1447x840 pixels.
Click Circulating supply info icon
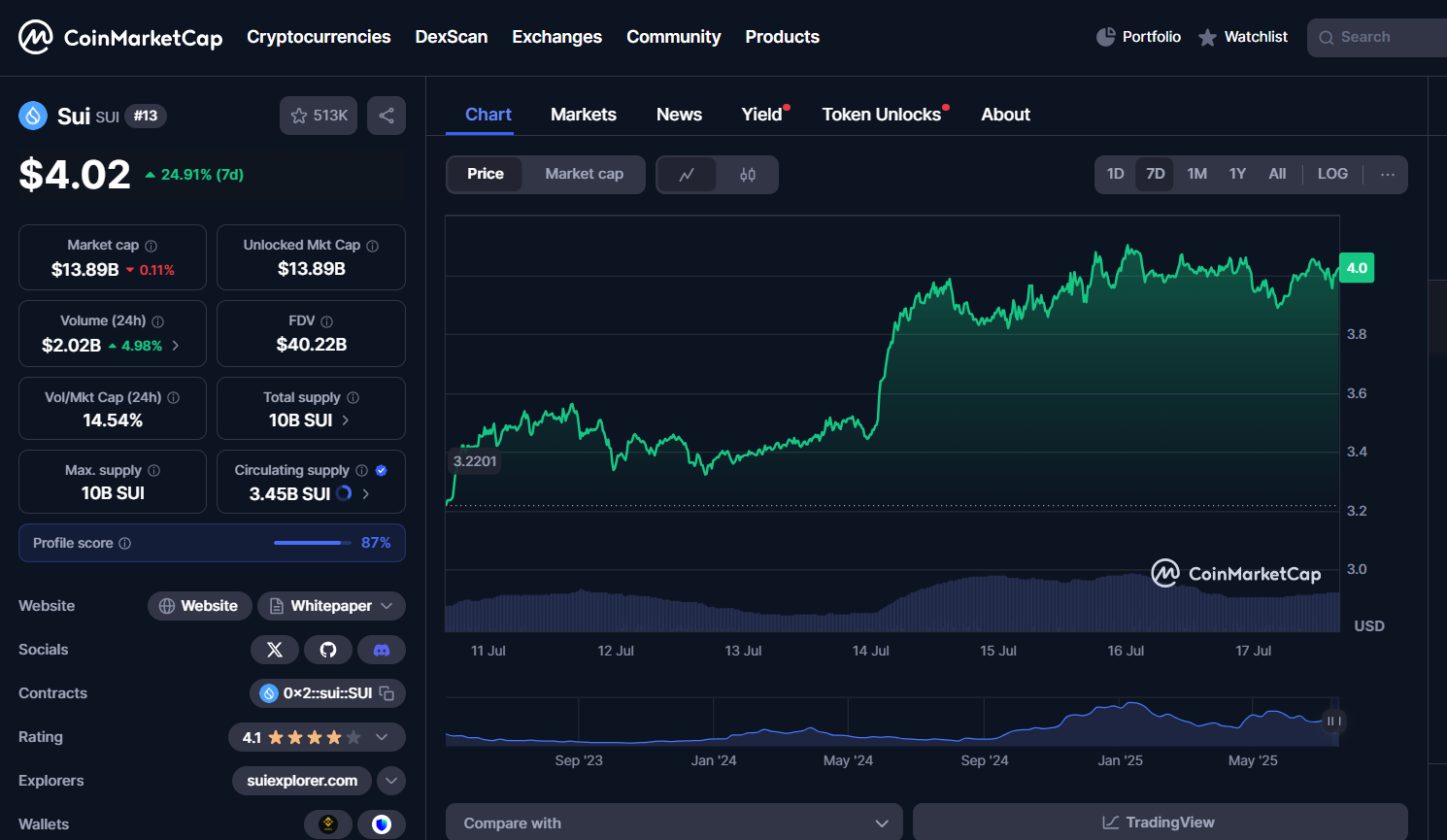coord(361,470)
